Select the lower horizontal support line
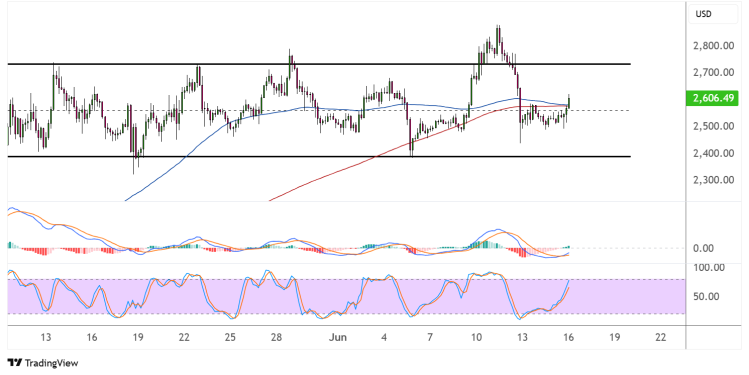 (319, 156)
